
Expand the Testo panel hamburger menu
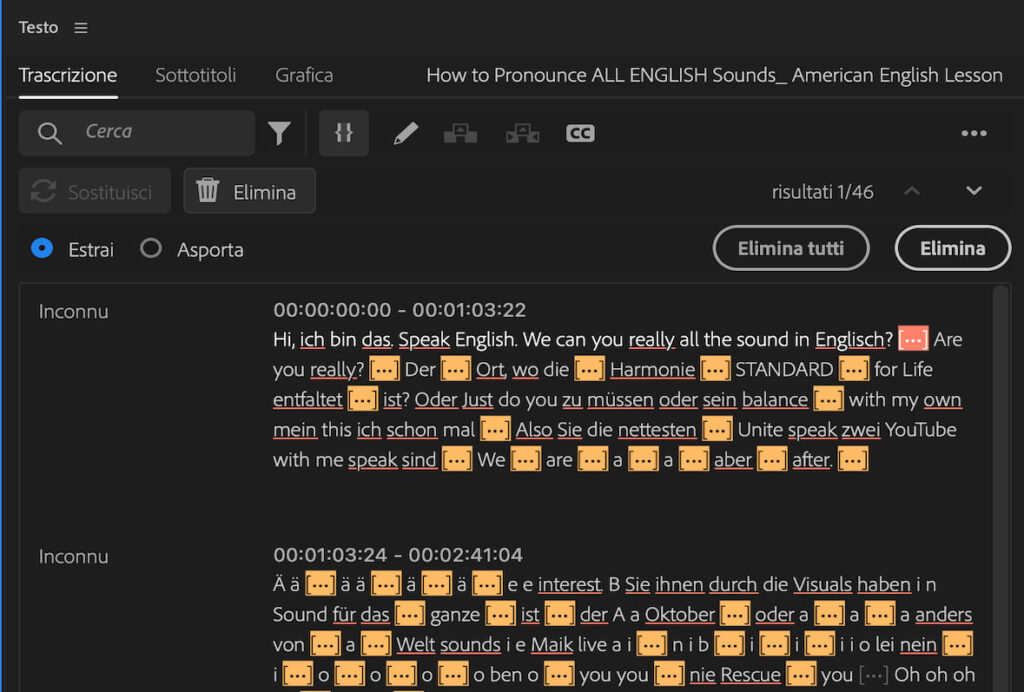(x=79, y=27)
